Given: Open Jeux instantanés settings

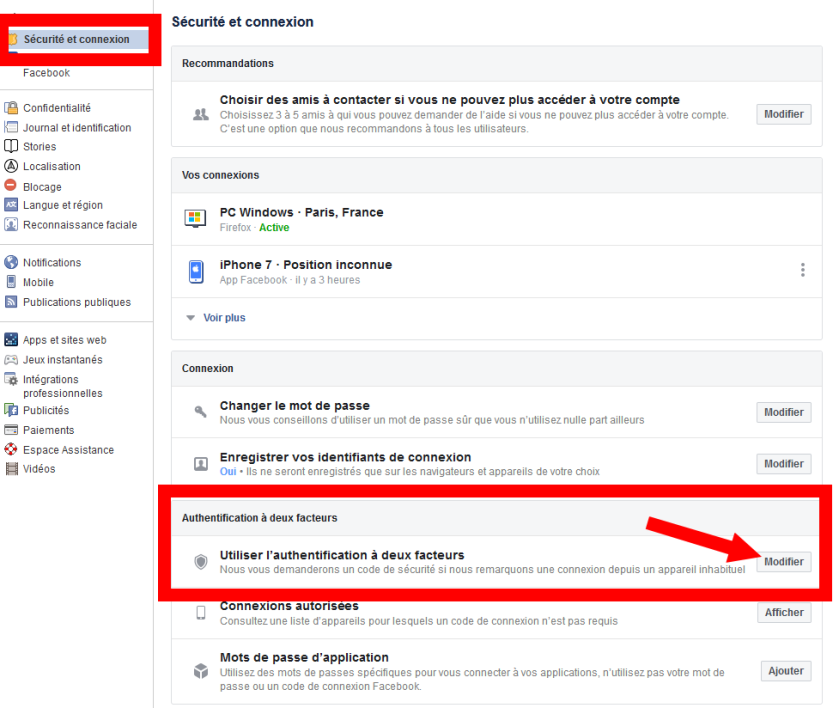Looking at the screenshot, I should click(63, 360).
